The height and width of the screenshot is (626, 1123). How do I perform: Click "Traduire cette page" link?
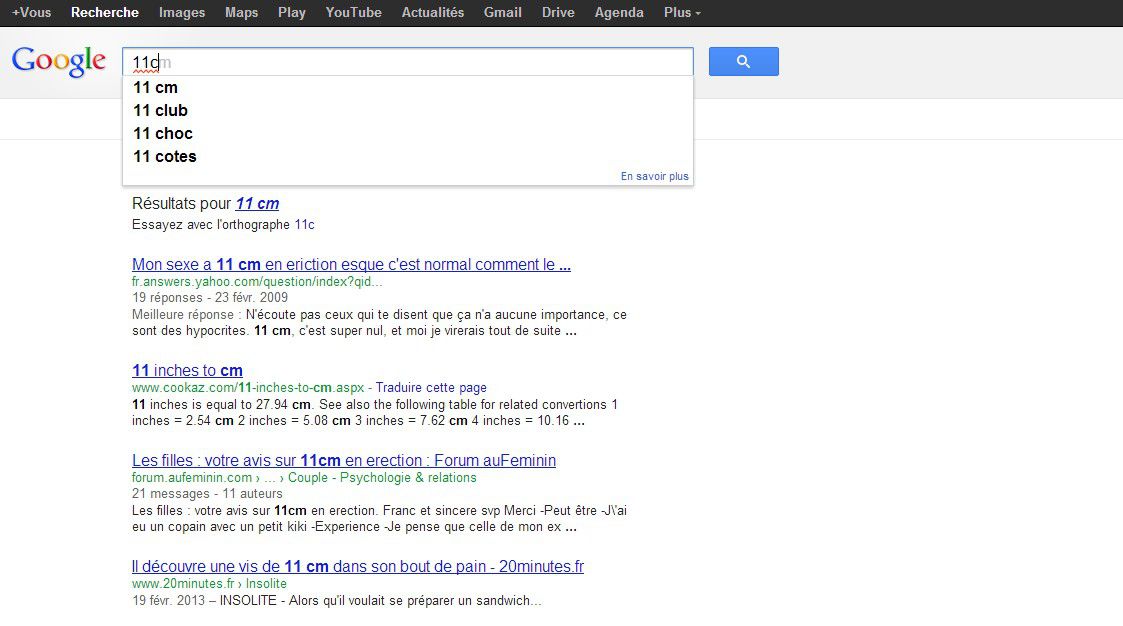pyautogui.click(x=431, y=388)
